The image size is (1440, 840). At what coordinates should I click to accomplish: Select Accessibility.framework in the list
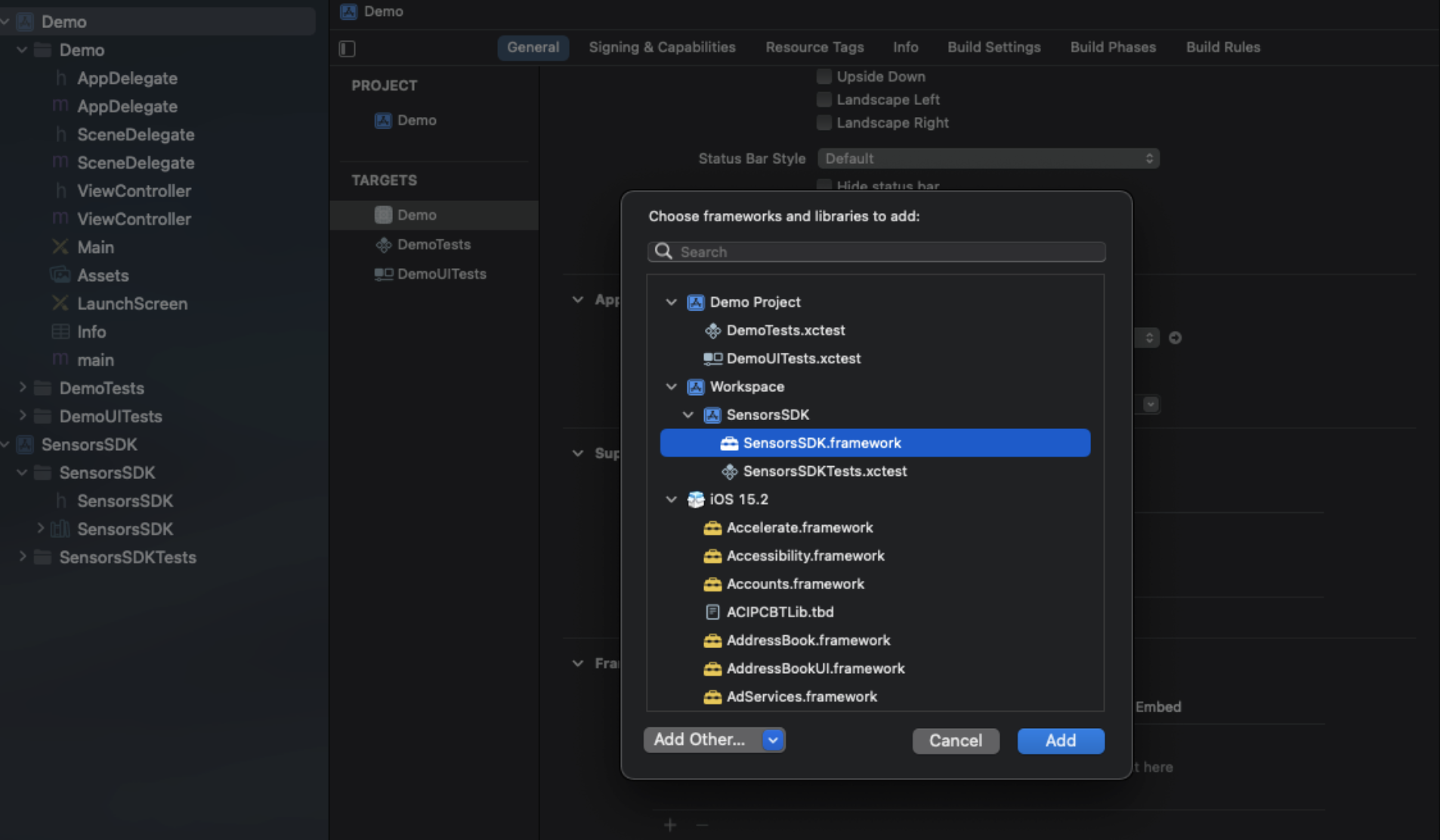click(805, 556)
